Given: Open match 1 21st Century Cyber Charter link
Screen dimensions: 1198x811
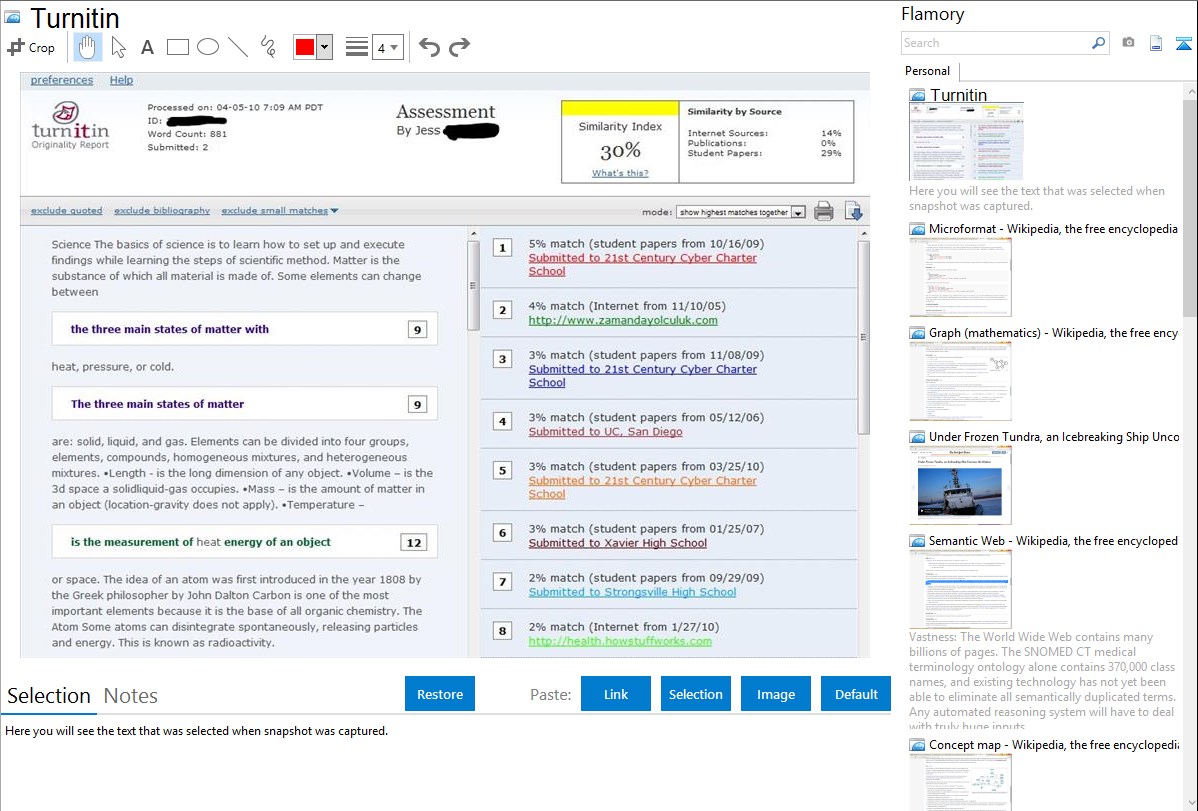Looking at the screenshot, I should (x=643, y=264).
